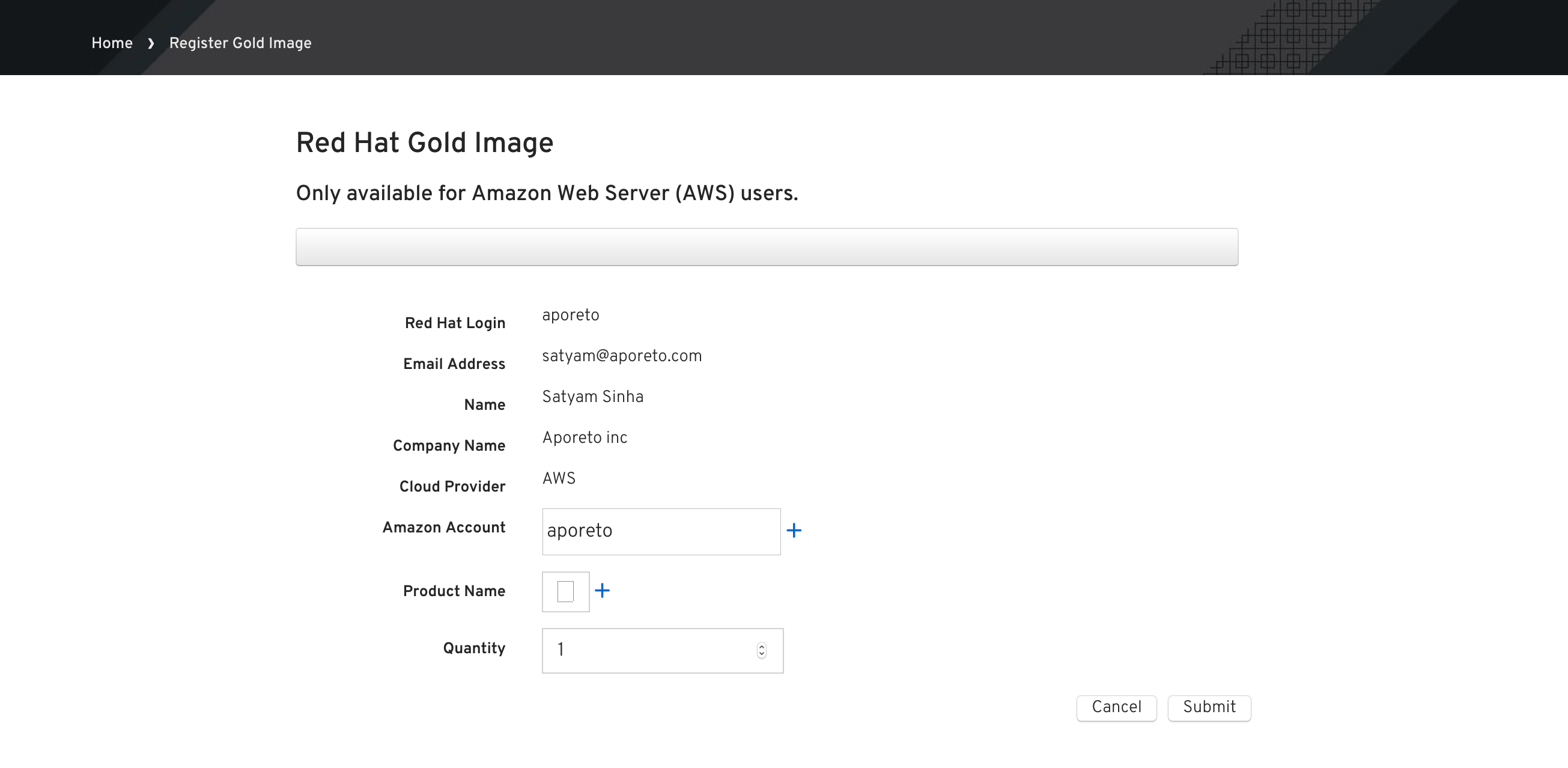Click the name Satyam Sinha
The width and height of the screenshot is (1568, 768).
(x=592, y=397)
